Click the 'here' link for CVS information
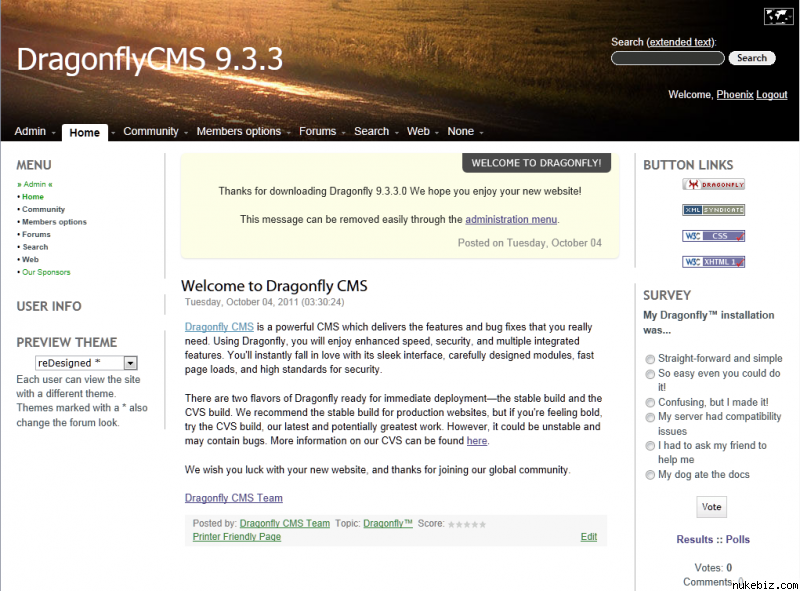The width and height of the screenshot is (800, 591). (477, 440)
